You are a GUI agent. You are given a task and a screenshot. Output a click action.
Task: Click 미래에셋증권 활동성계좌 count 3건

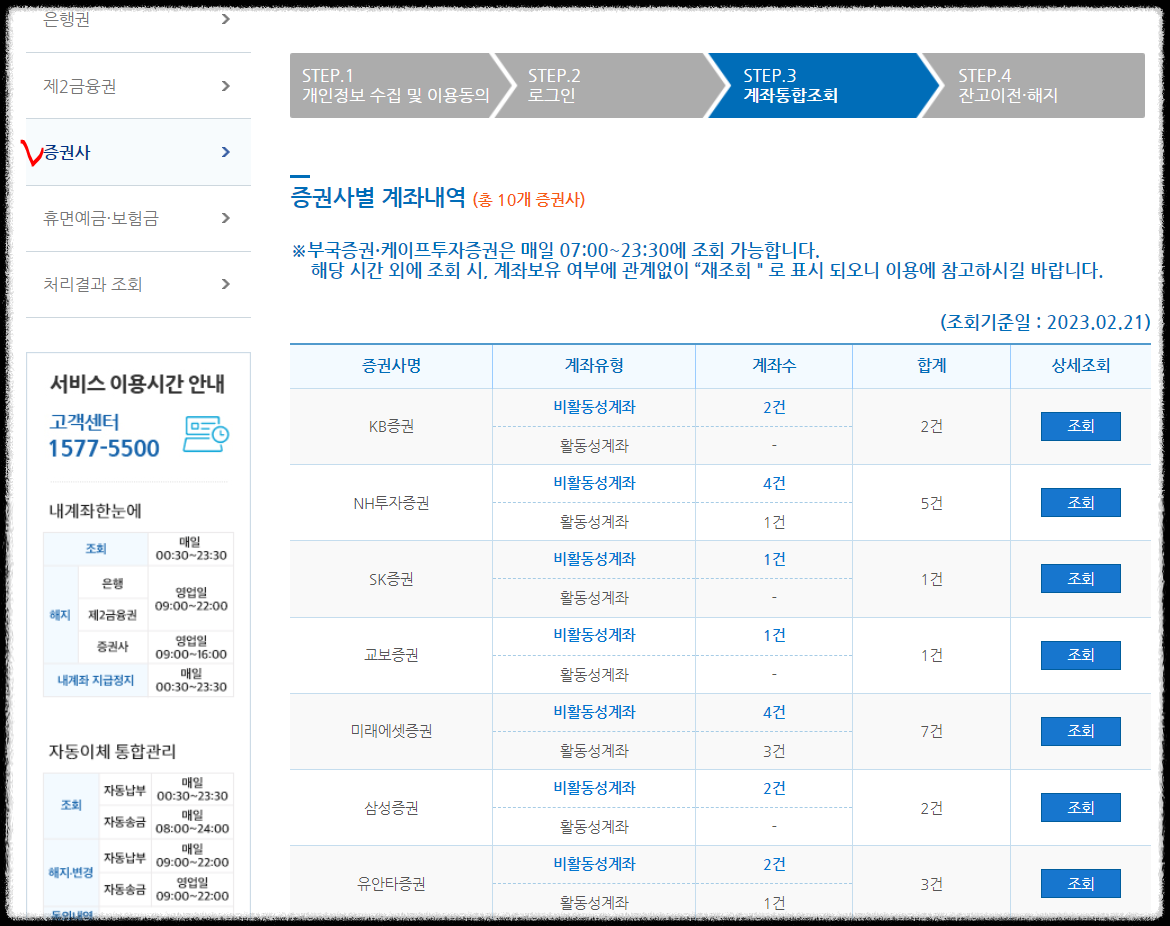click(x=774, y=751)
